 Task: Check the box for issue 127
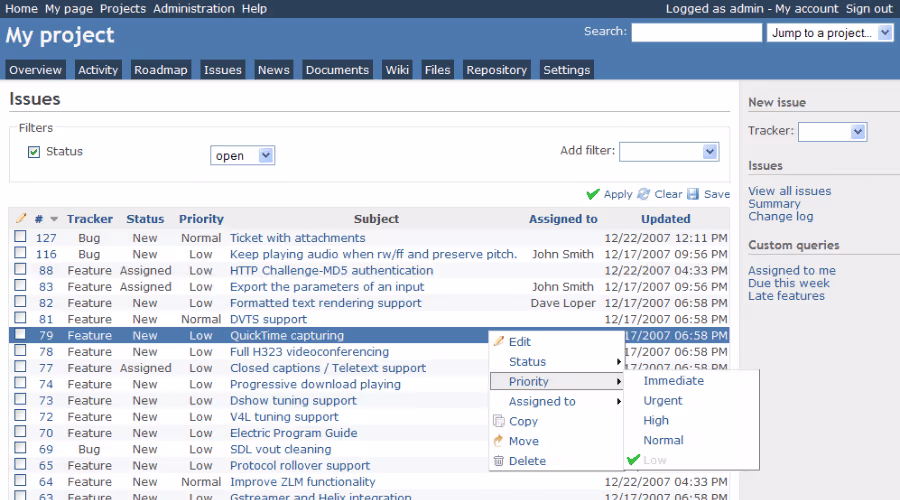click(x=21, y=237)
